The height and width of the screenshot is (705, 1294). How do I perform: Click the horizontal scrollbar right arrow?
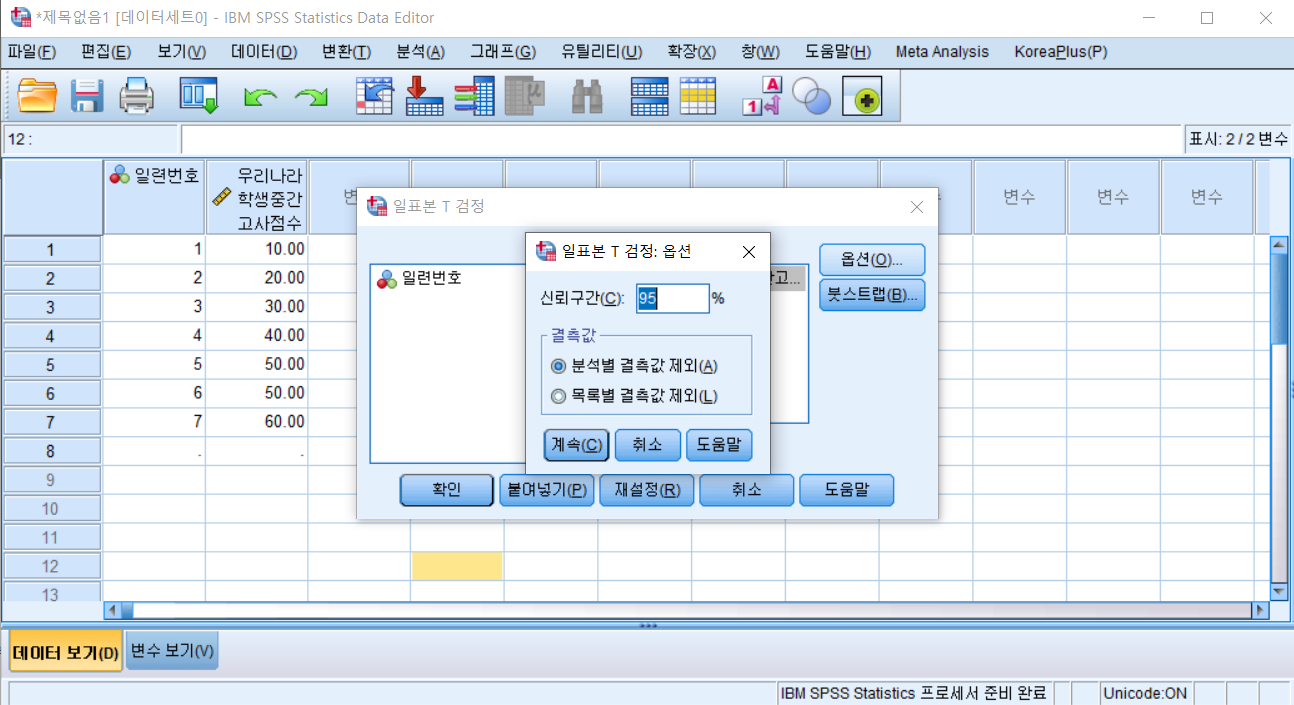click(1258, 610)
